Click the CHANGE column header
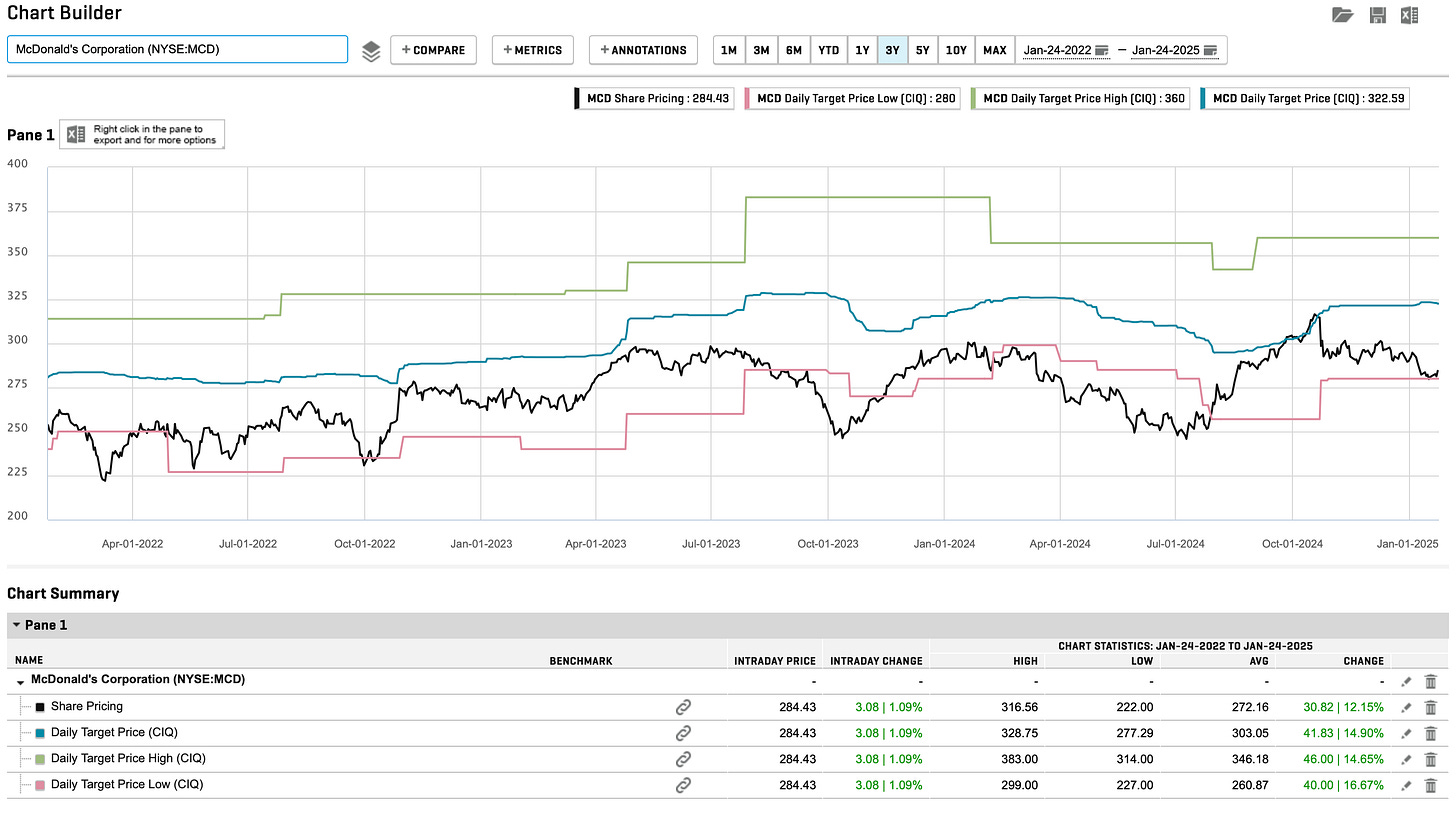Viewport: 1456px width, 815px height. point(1364,661)
